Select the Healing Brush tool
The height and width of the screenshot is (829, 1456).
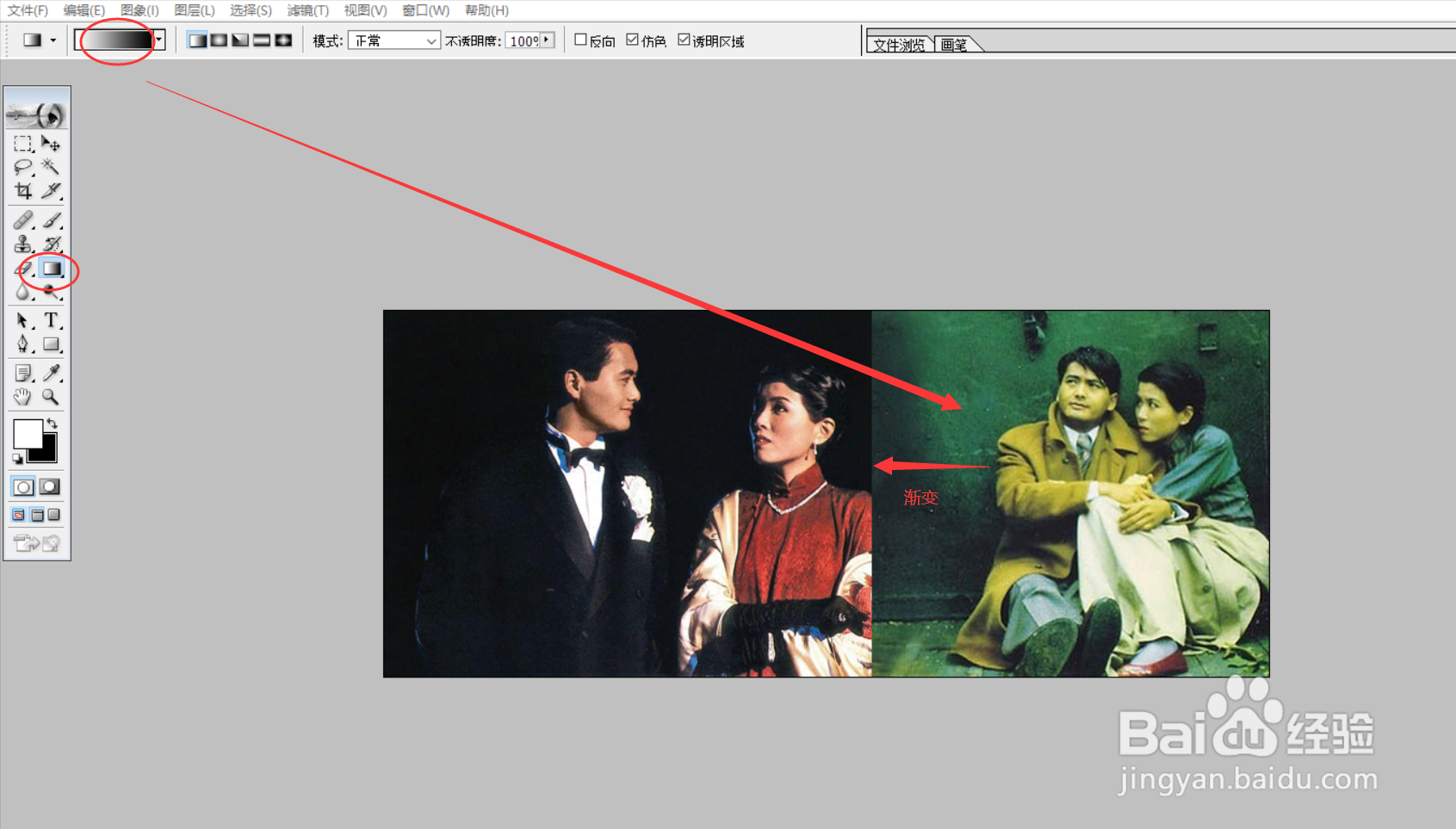(x=23, y=220)
